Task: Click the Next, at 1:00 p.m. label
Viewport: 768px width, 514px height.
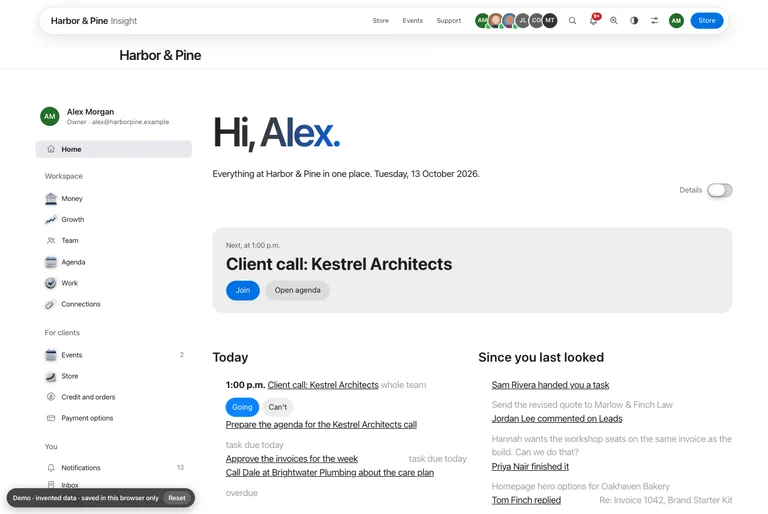Action: (253, 245)
